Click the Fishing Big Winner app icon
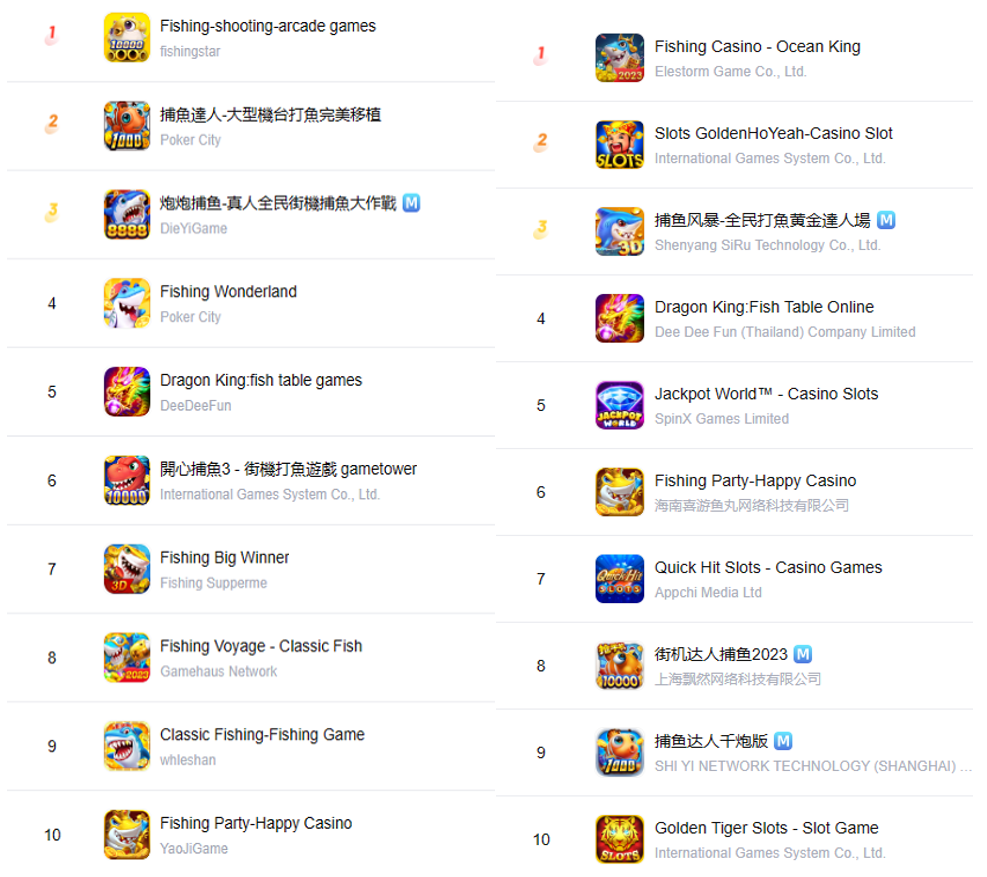The height and width of the screenshot is (877, 987). (127, 569)
